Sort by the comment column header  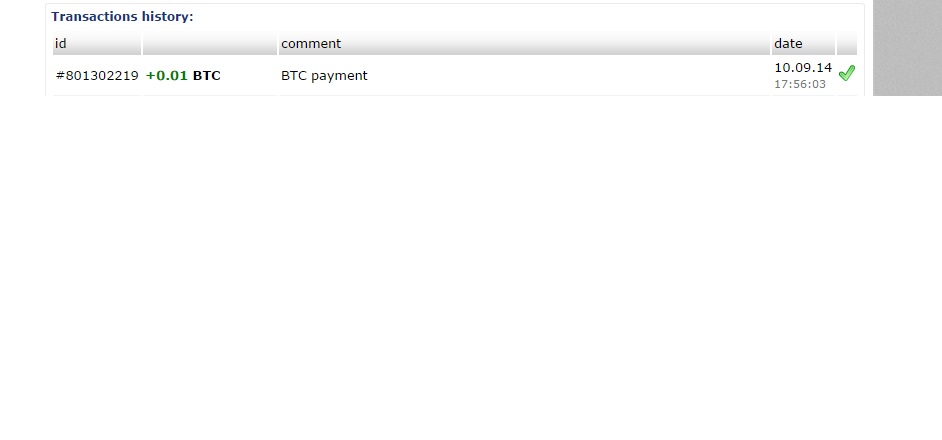point(524,43)
